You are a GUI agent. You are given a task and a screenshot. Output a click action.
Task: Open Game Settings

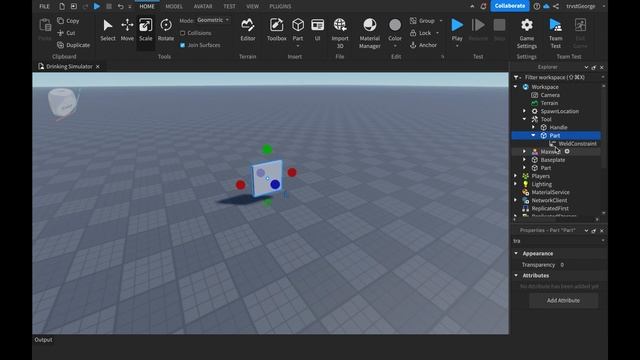point(527,33)
